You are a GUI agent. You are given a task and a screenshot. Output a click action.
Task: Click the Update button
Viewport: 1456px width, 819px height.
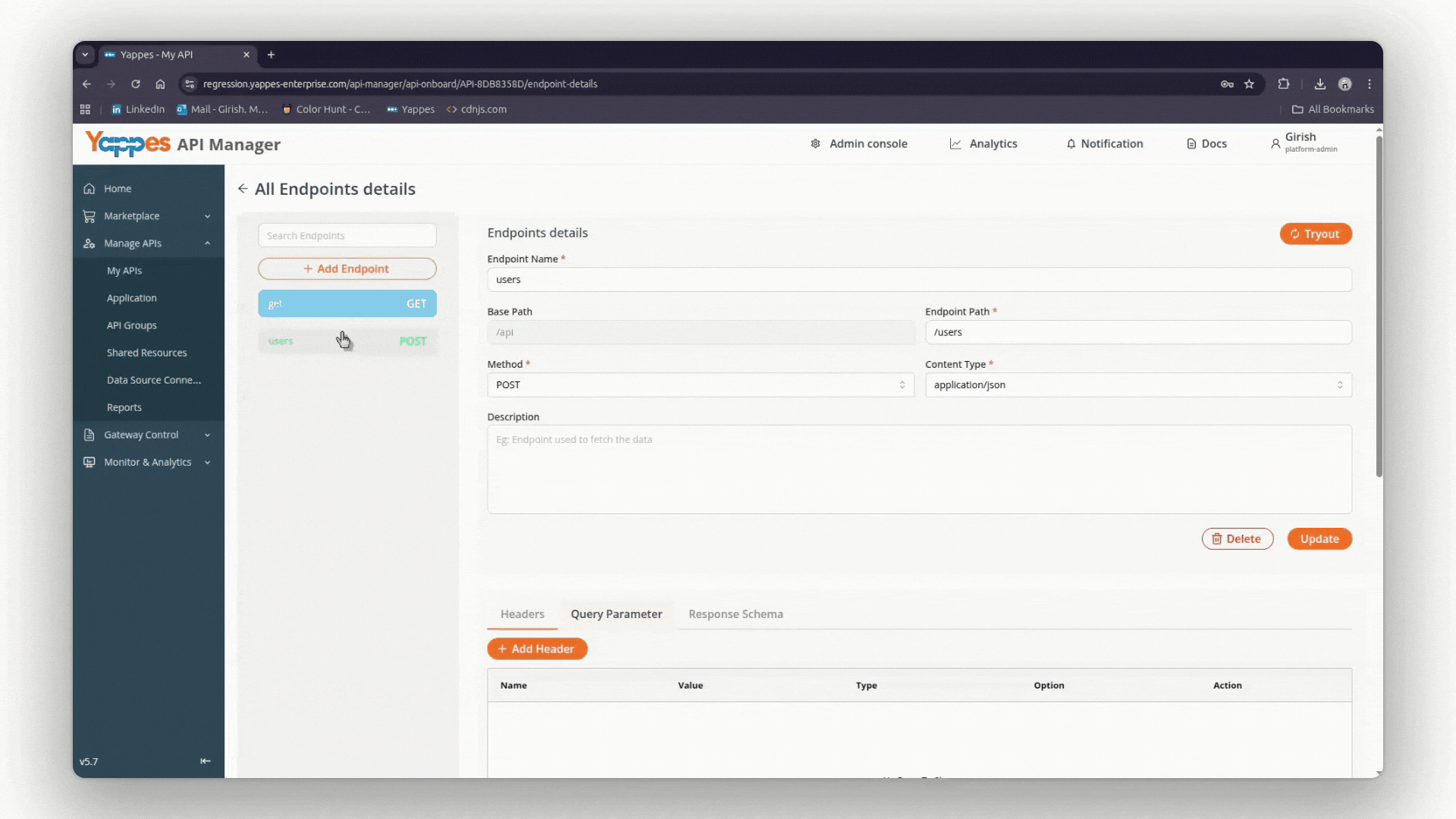coord(1319,539)
